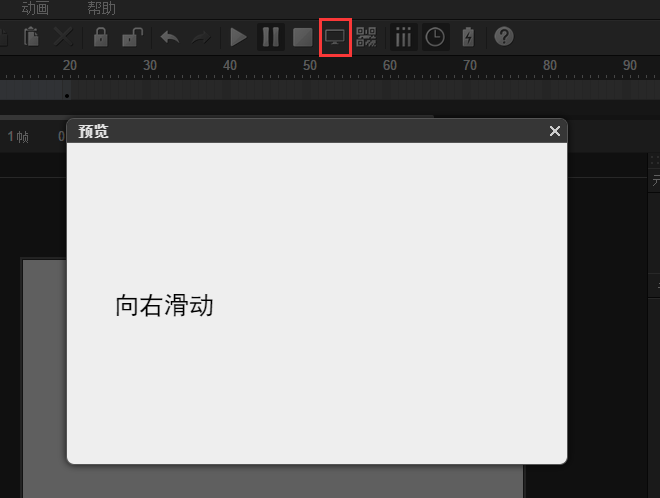Pause the animation playback
This screenshot has height=498, width=660.
(x=270, y=38)
